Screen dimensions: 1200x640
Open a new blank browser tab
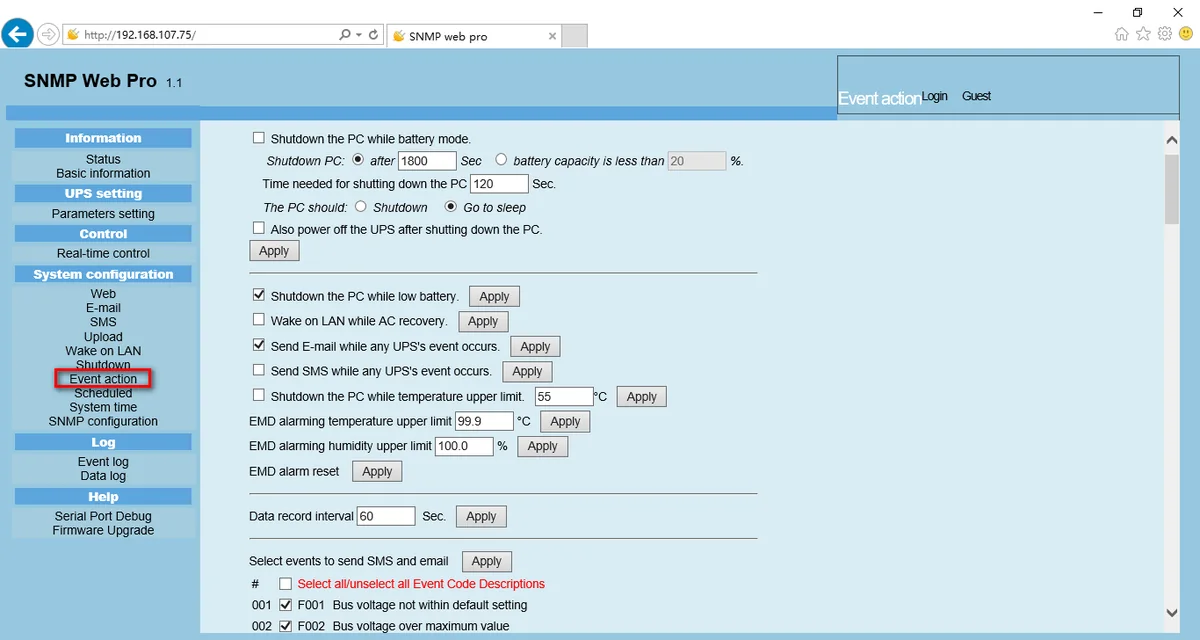point(574,36)
